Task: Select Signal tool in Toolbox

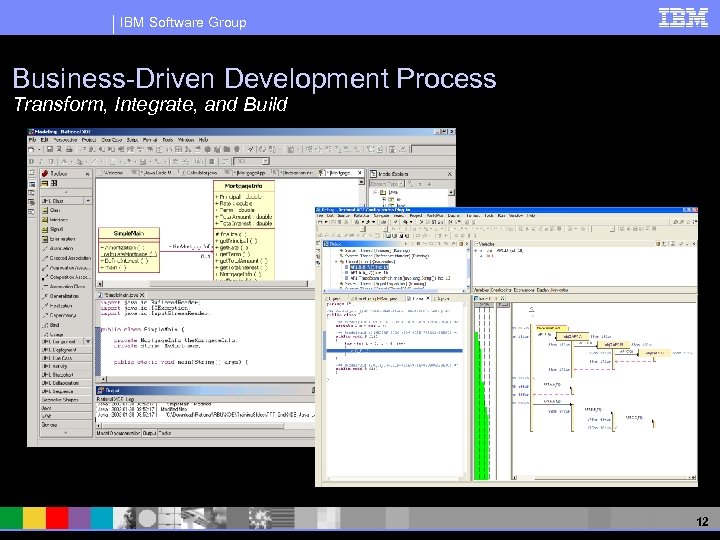Action: tap(52, 229)
